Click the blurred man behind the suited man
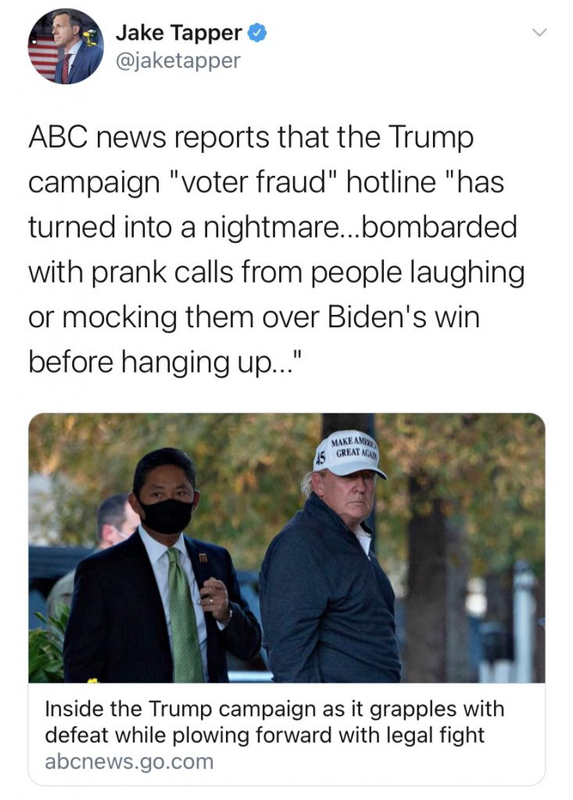This screenshot has width=573, height=800. (x=115, y=520)
